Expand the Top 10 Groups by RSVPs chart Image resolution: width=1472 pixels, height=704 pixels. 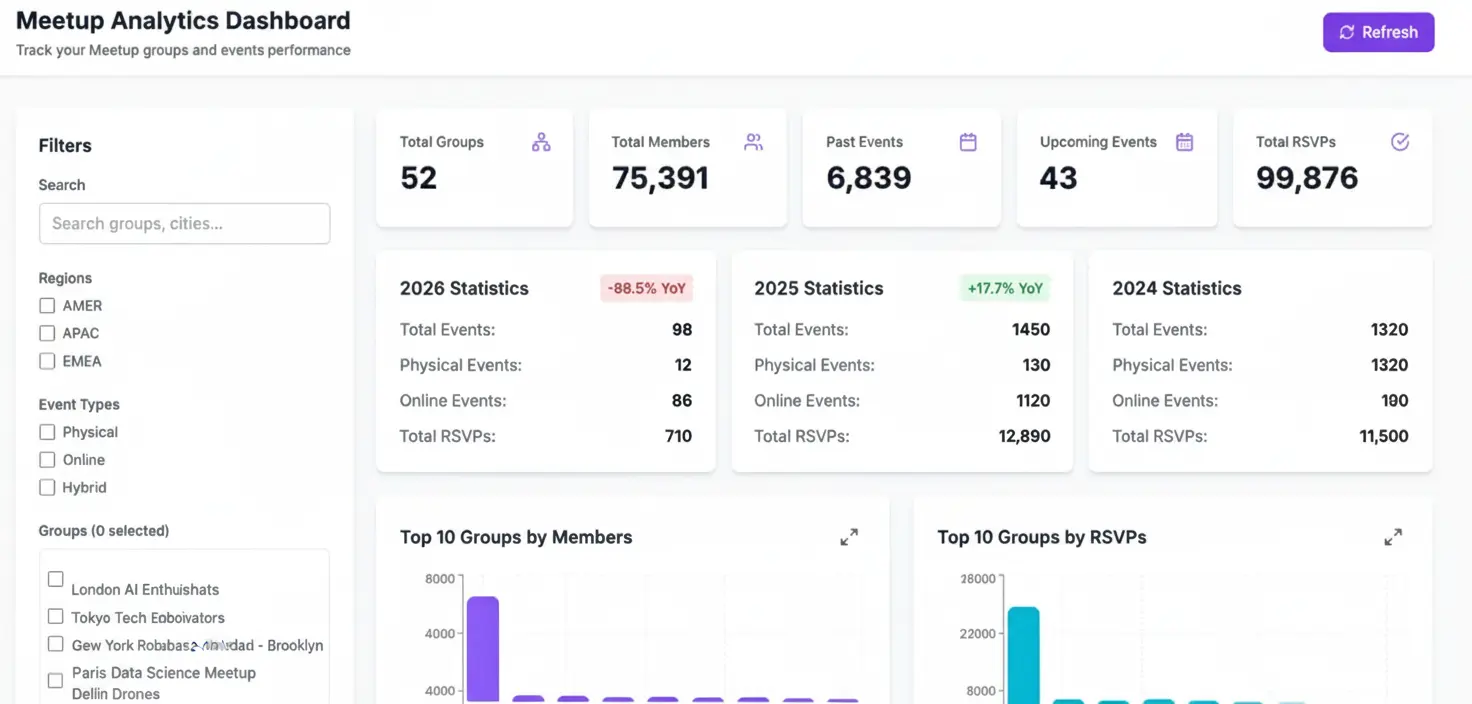tap(1393, 537)
